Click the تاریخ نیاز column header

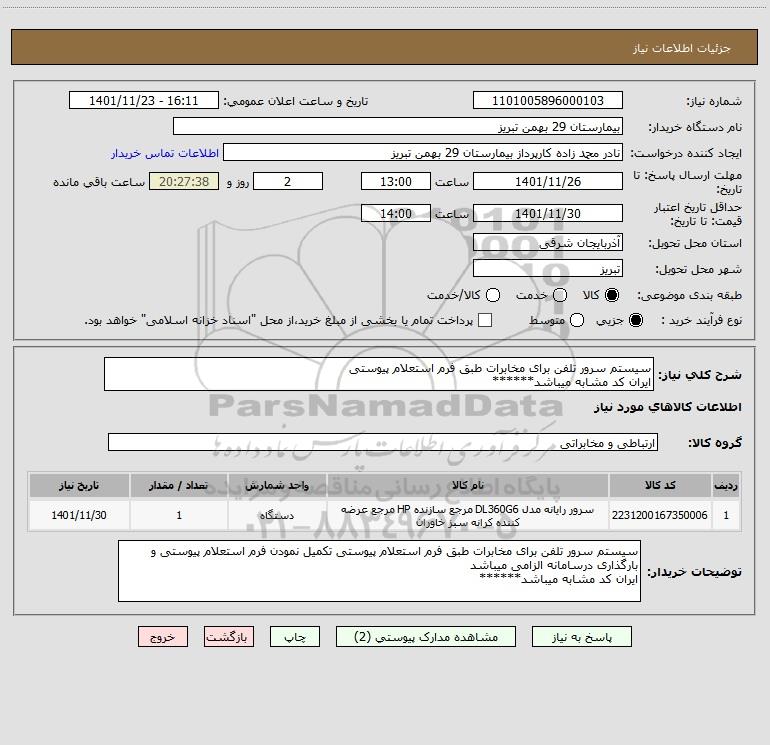[x=79, y=485]
